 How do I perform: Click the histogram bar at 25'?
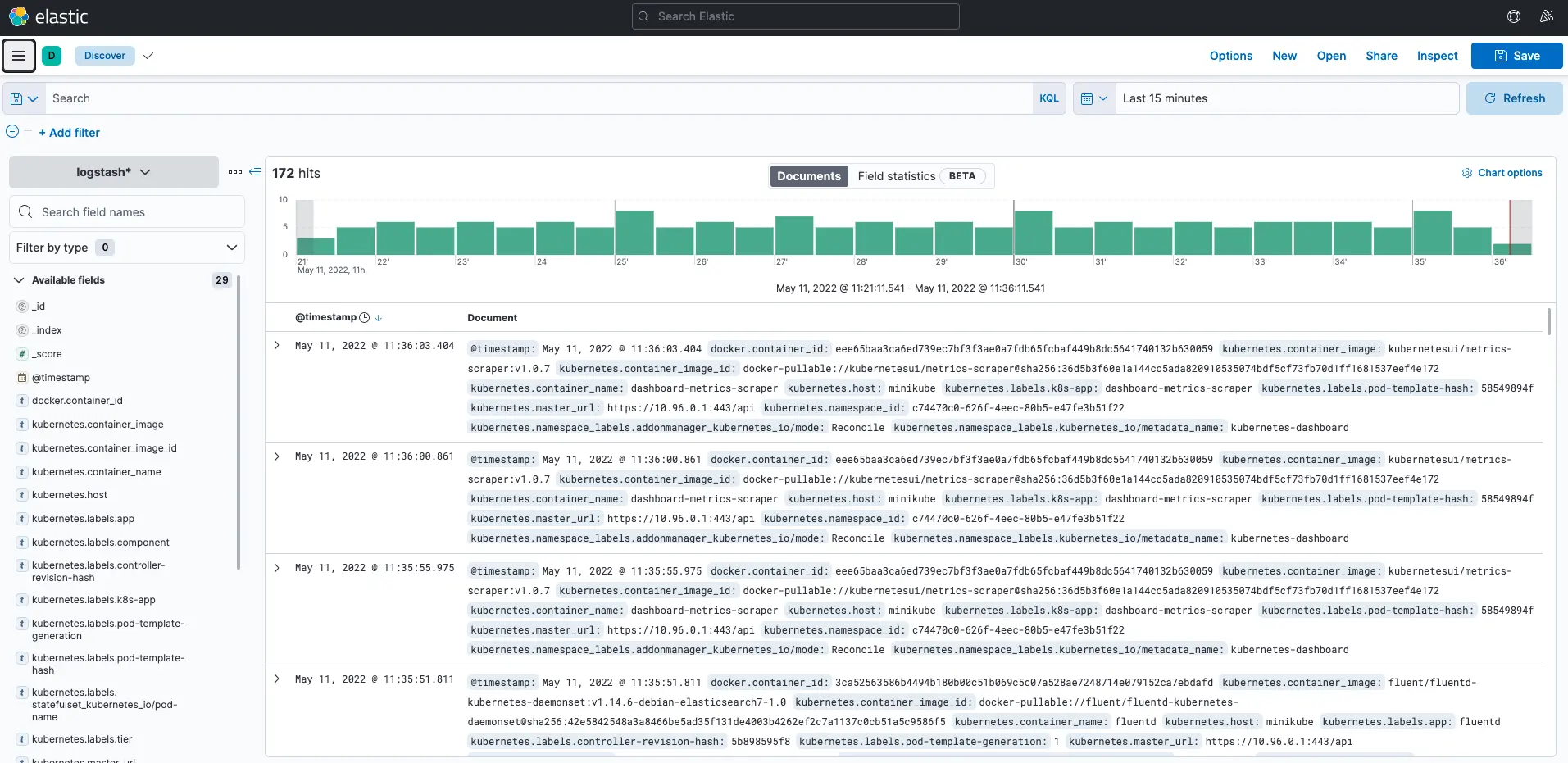634,234
